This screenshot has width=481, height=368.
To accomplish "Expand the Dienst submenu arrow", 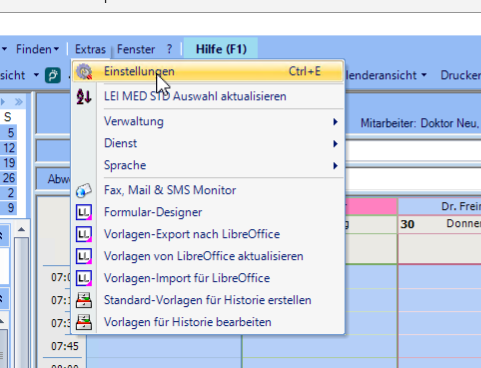I will tap(335, 144).
